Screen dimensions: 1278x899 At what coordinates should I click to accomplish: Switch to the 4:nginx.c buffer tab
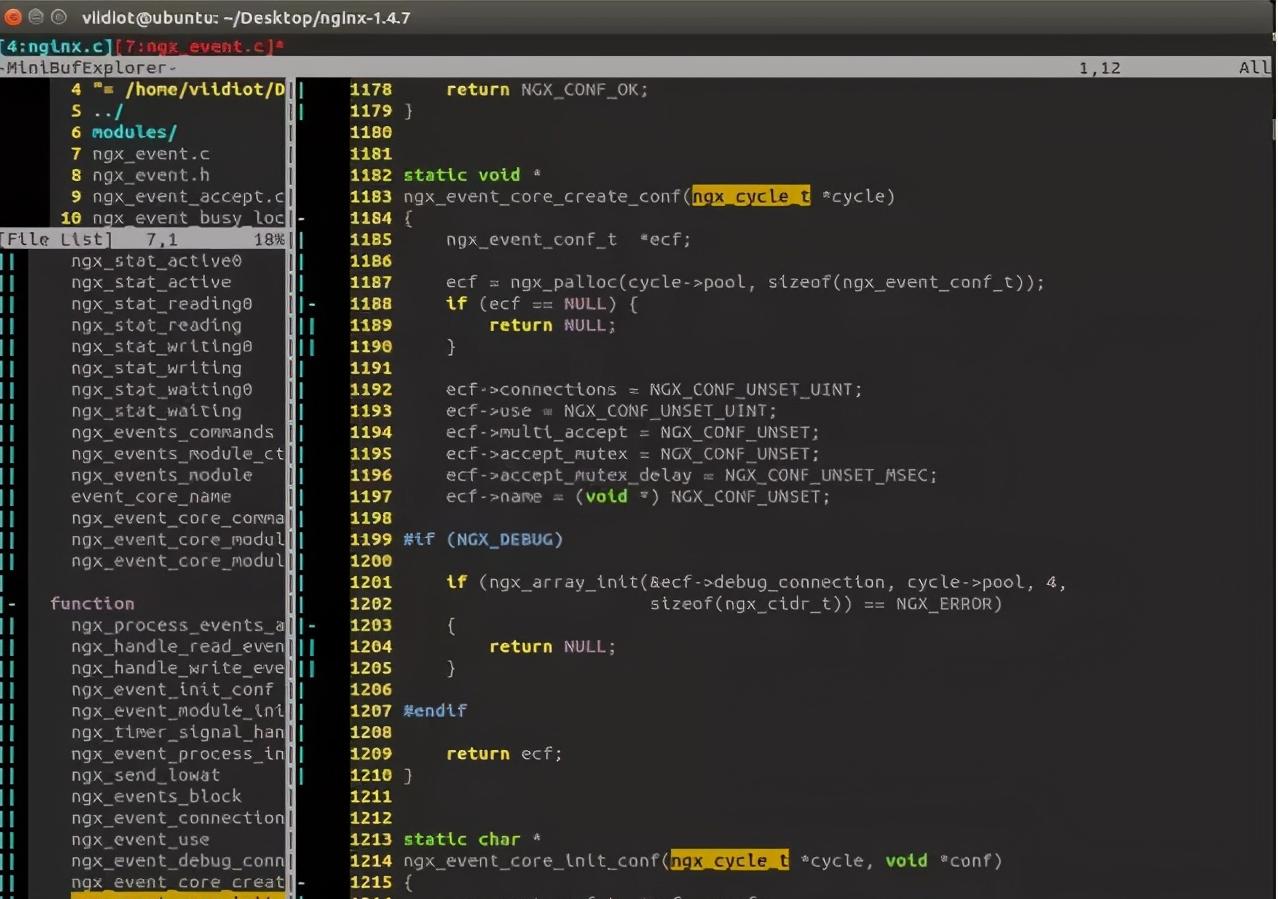click(56, 47)
